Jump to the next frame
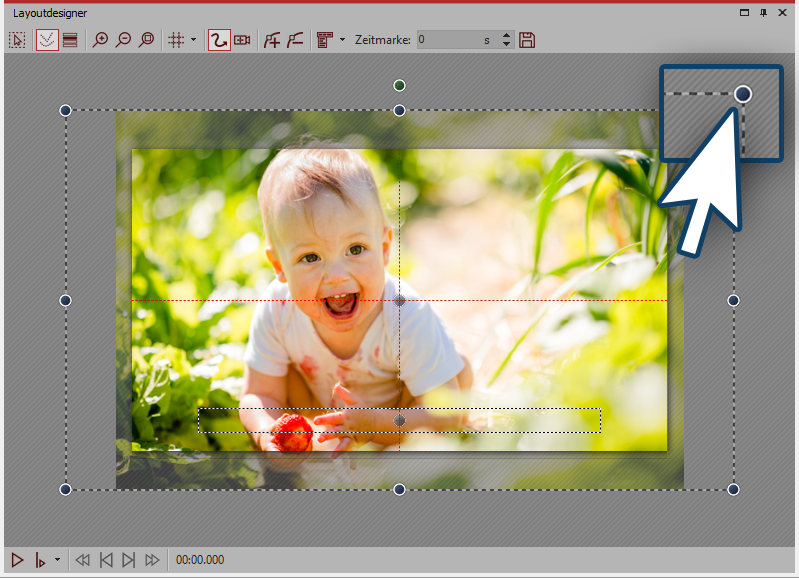 (x=129, y=560)
